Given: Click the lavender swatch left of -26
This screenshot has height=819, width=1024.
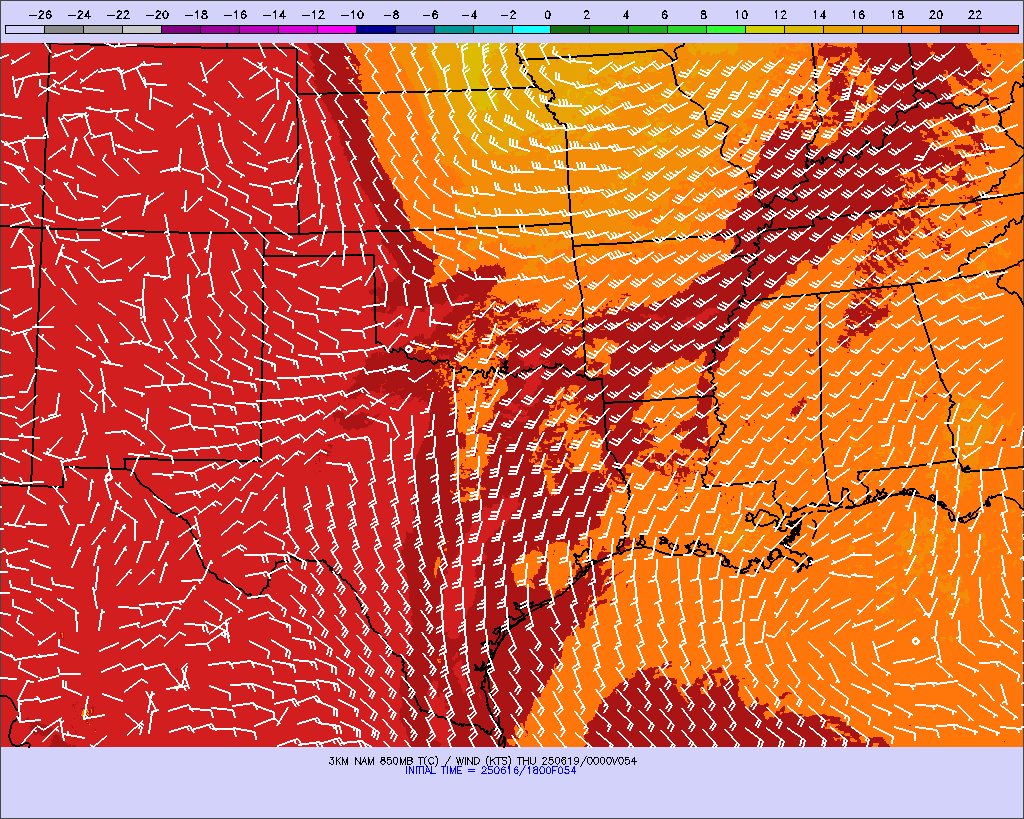Looking at the screenshot, I should (x=25, y=29).
